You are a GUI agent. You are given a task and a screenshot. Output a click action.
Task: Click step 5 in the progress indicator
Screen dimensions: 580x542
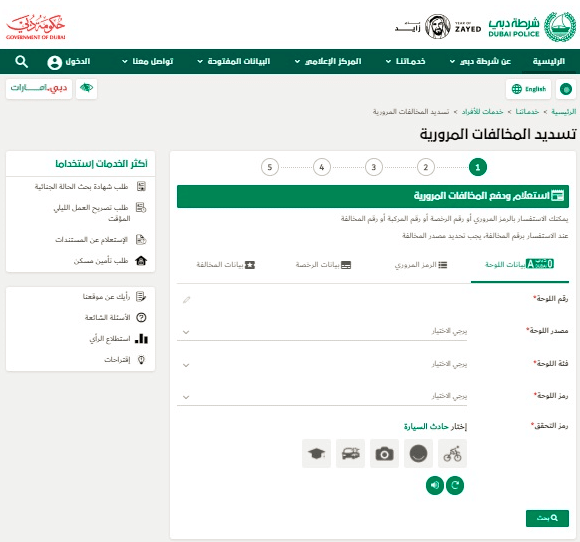[270, 167]
